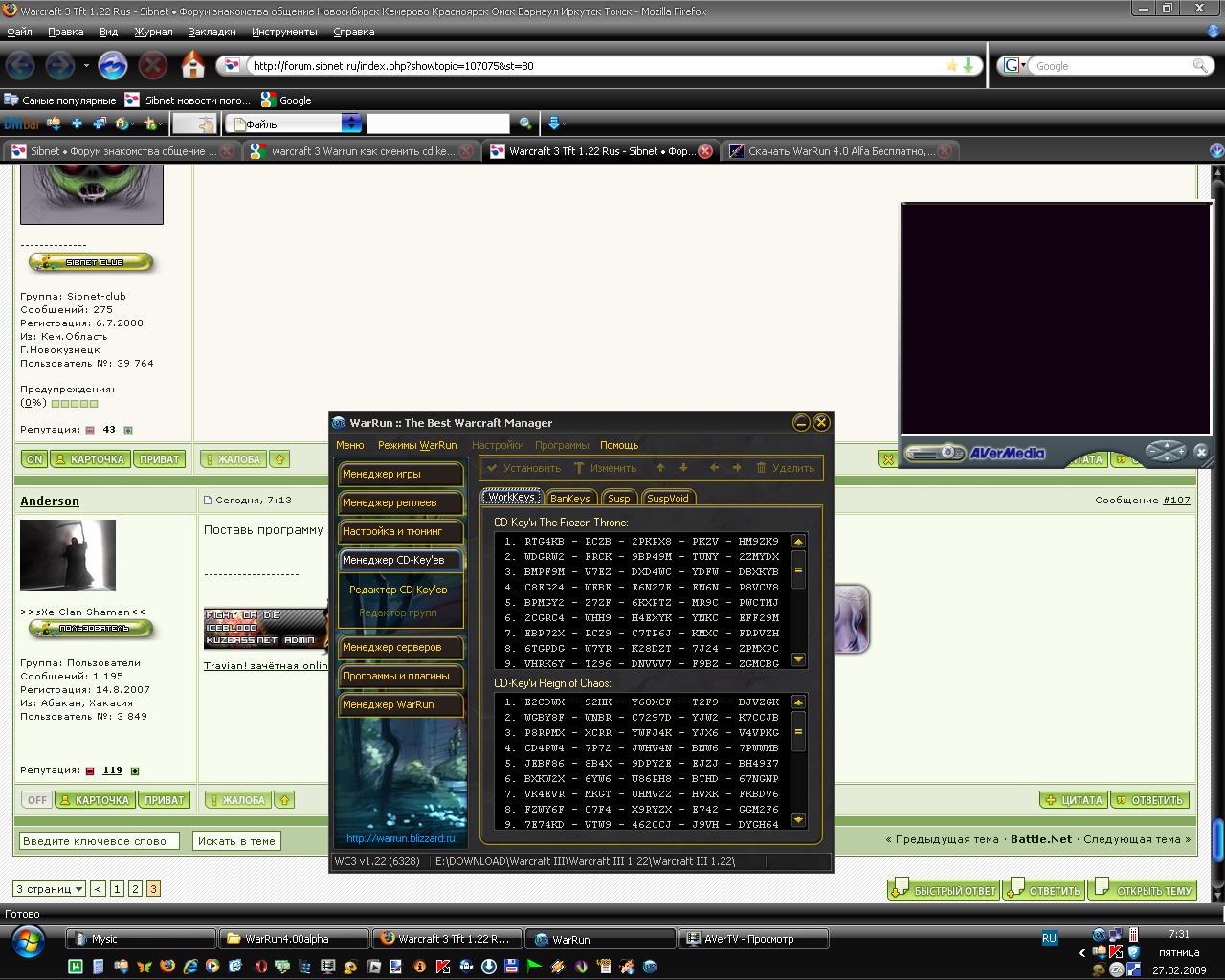
Task: Switch to the 'Скачать WarRun 4.0 Alfa' tab
Action: point(838,151)
